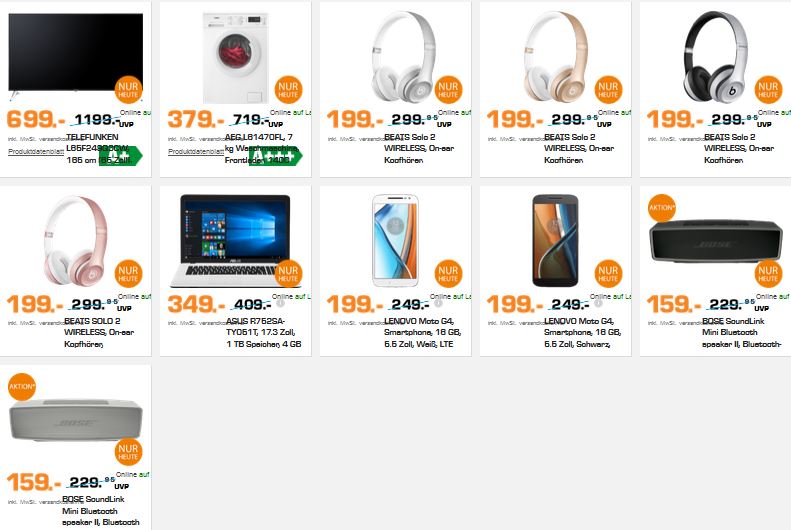The image size is (791, 530).
Task: Select the gold Beats Solo 2 headphones image
Action: click(x=555, y=57)
